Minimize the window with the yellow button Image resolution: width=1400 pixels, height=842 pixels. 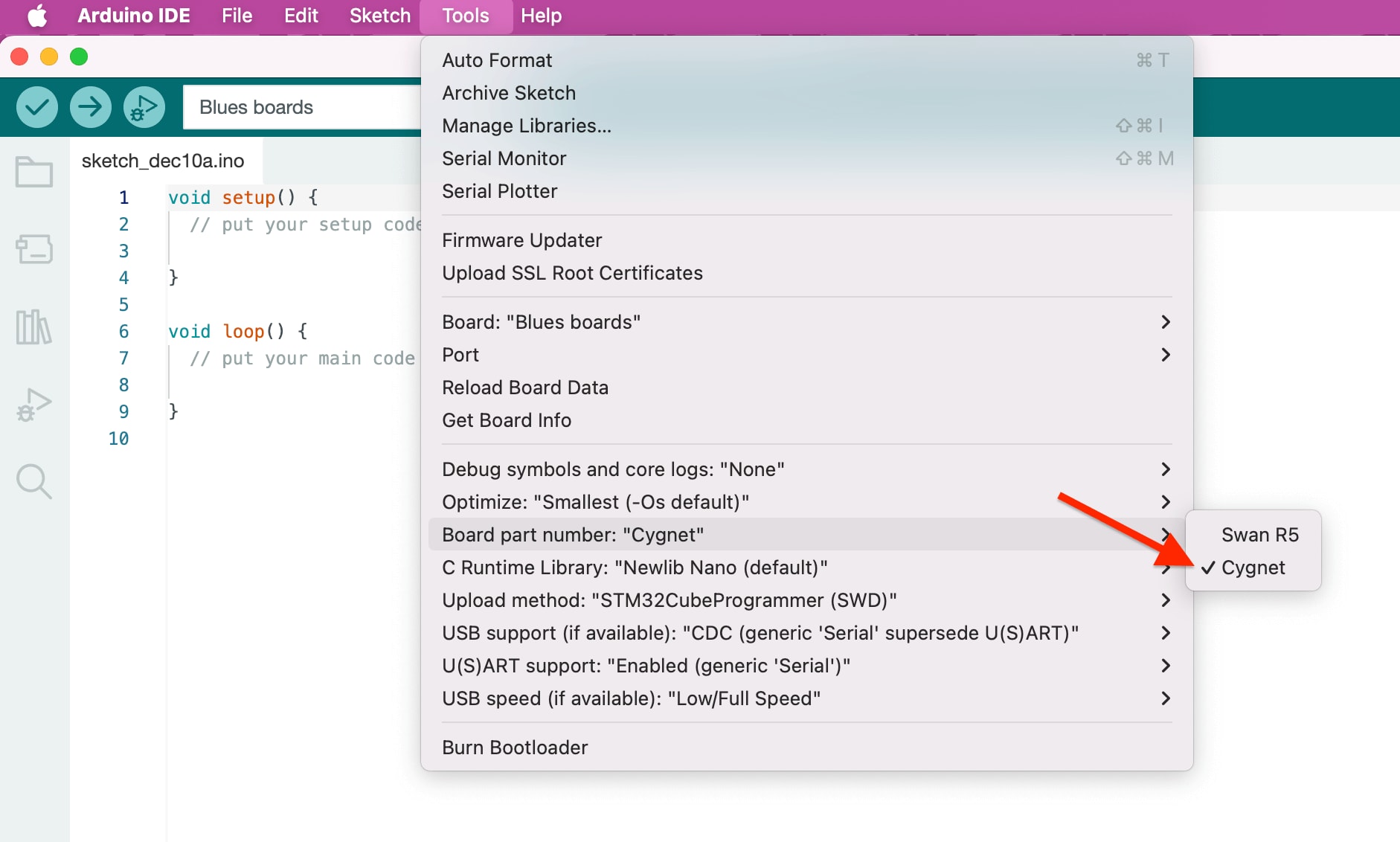click(49, 57)
